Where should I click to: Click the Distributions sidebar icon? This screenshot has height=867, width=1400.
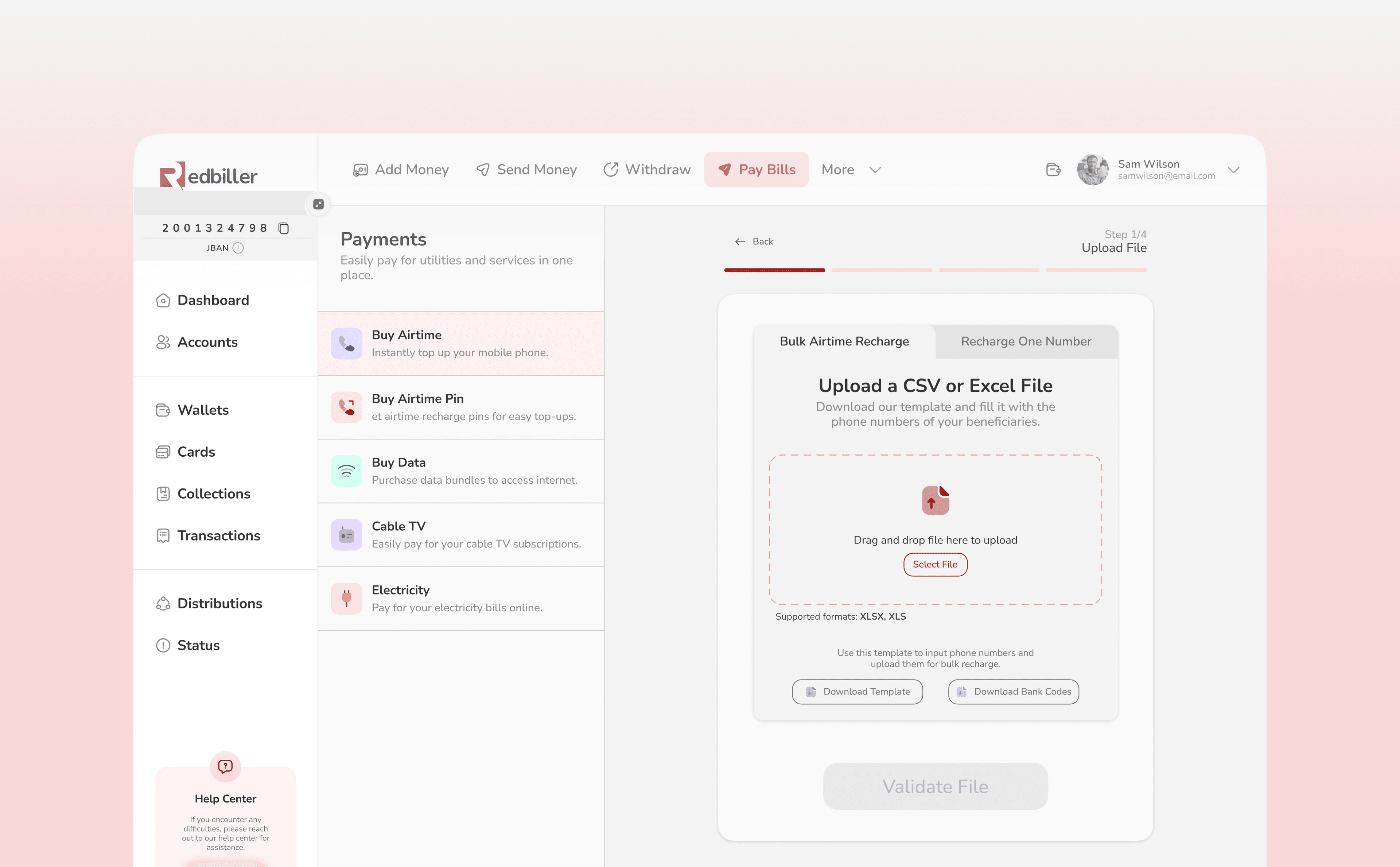(x=163, y=603)
